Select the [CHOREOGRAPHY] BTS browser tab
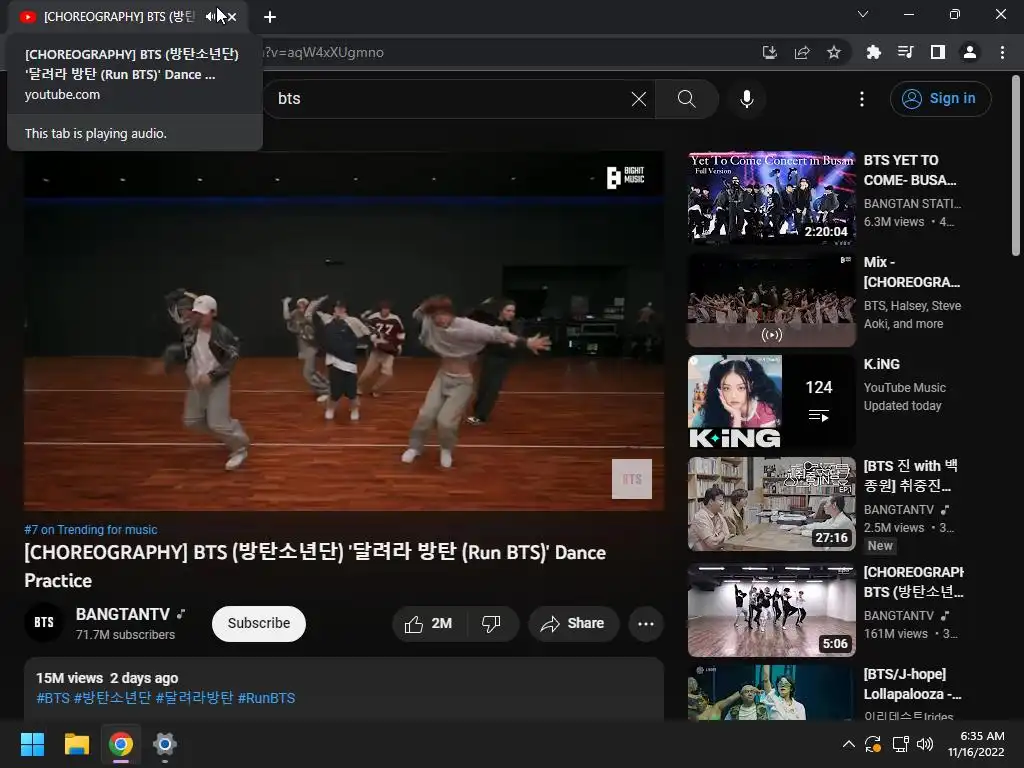 click(x=119, y=17)
